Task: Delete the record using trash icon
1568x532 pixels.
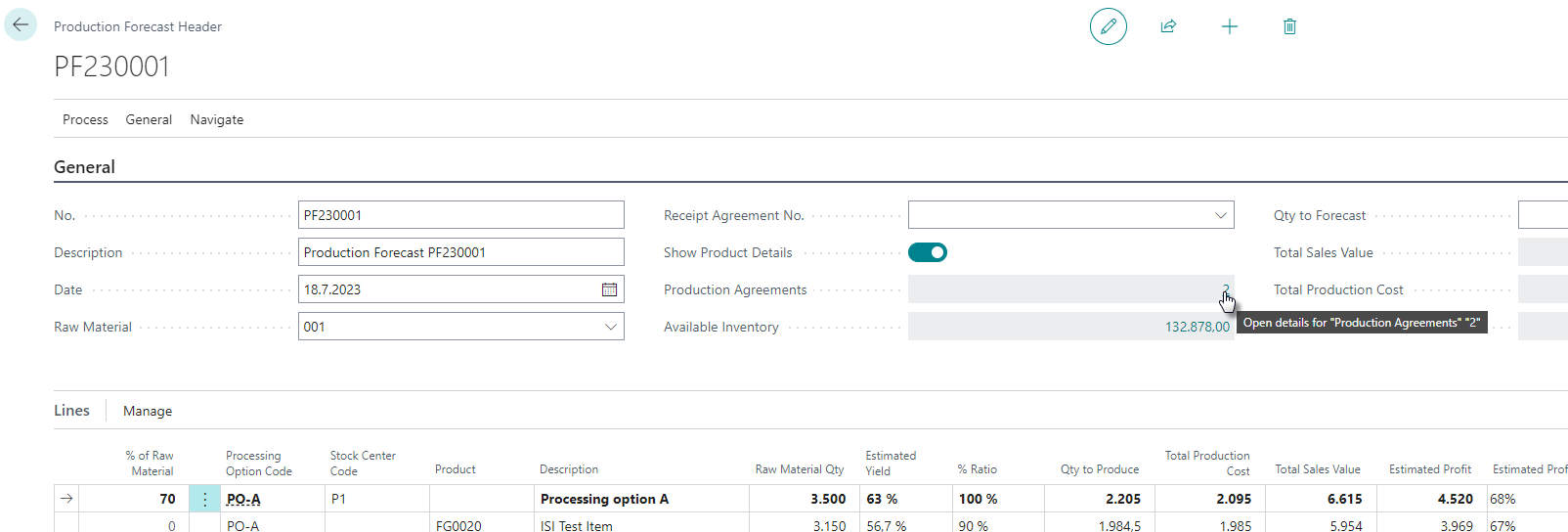Action: [x=1289, y=26]
